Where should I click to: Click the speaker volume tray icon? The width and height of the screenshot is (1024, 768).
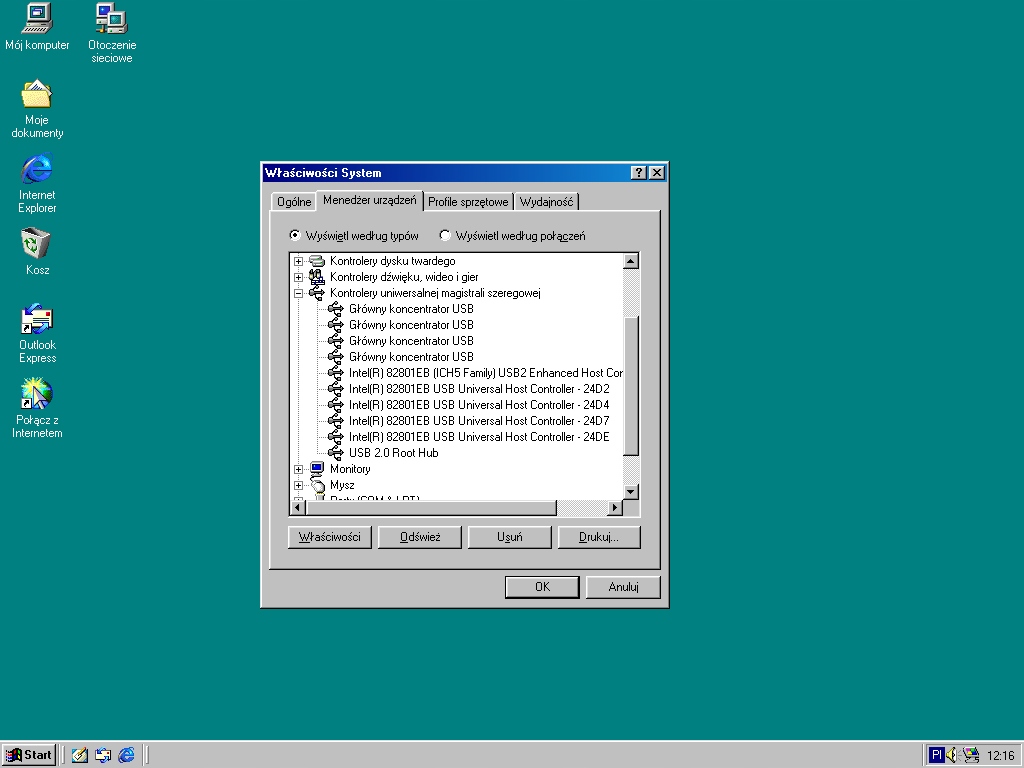tap(952, 756)
